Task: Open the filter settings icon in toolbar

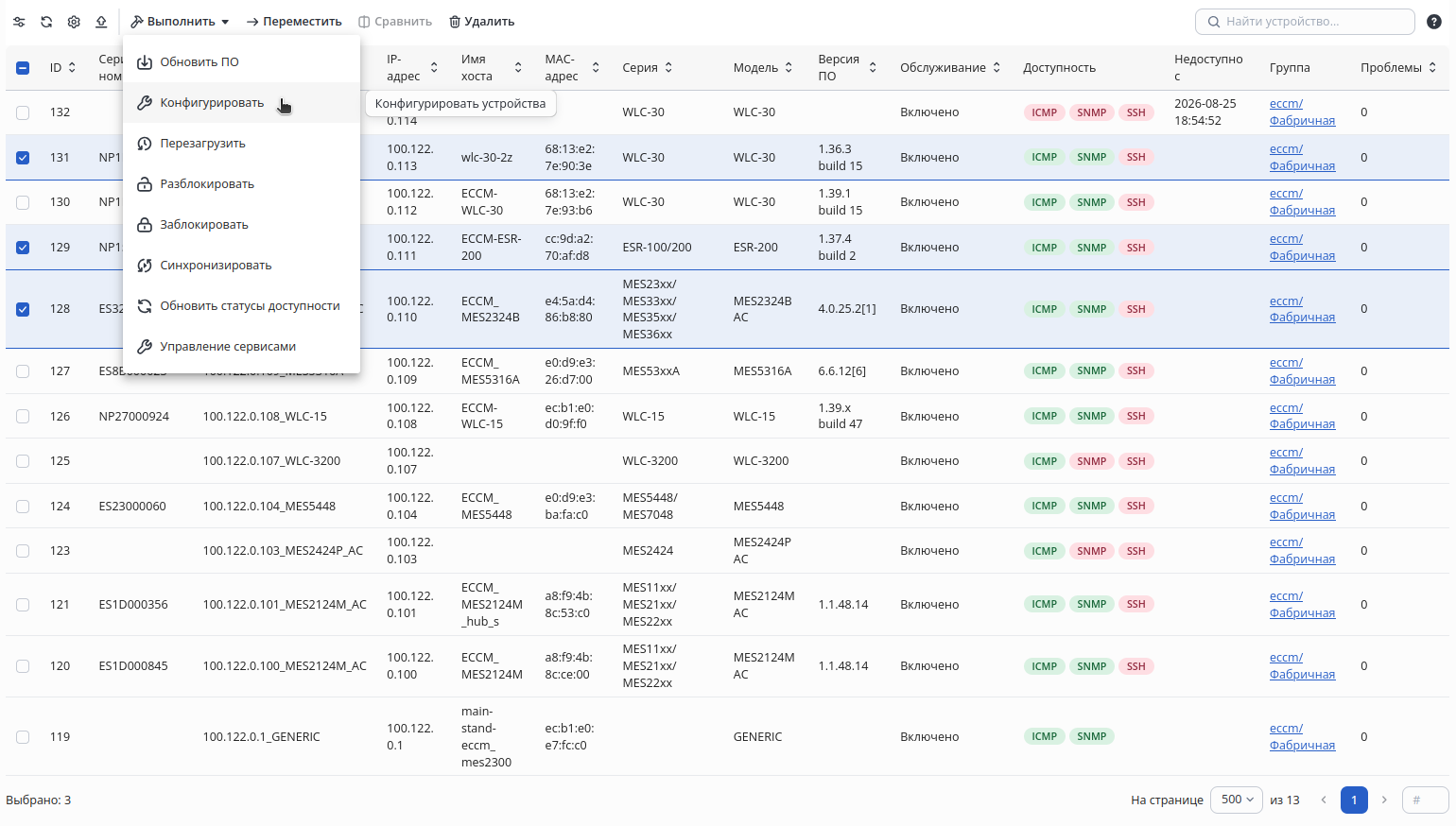Action: [x=19, y=22]
